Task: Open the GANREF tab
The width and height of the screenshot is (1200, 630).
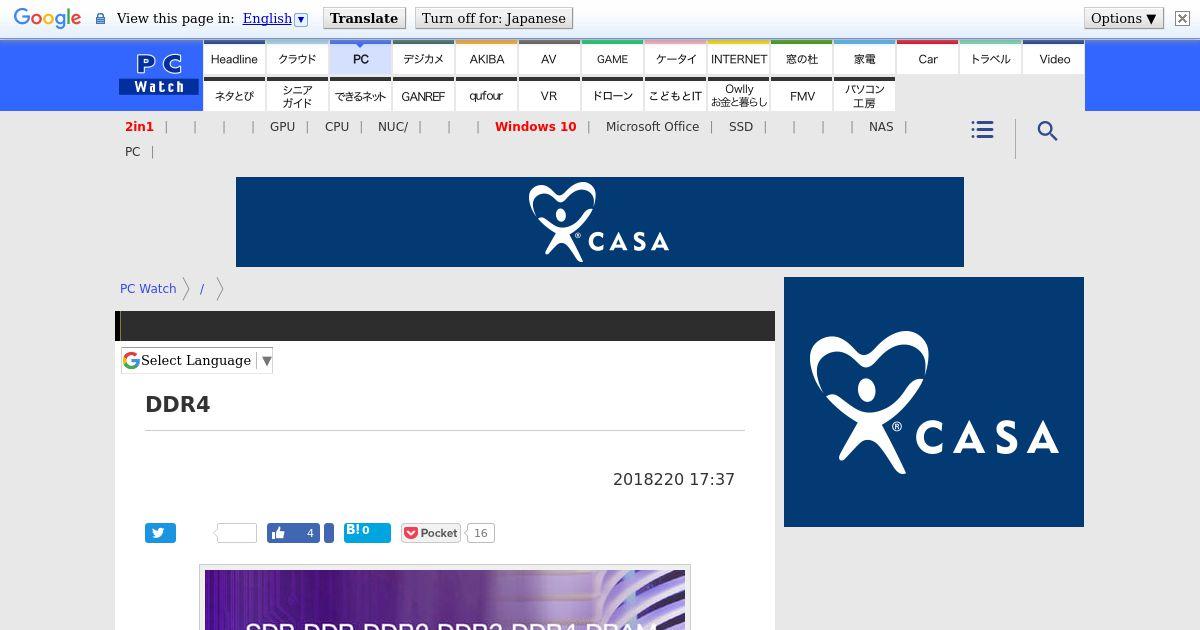Action: (423, 96)
